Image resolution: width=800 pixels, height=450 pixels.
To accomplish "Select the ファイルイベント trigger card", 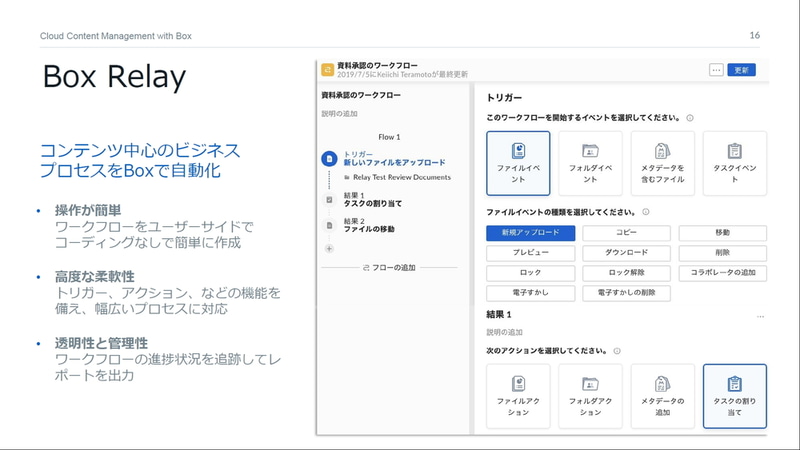I will pyautogui.click(x=518, y=163).
